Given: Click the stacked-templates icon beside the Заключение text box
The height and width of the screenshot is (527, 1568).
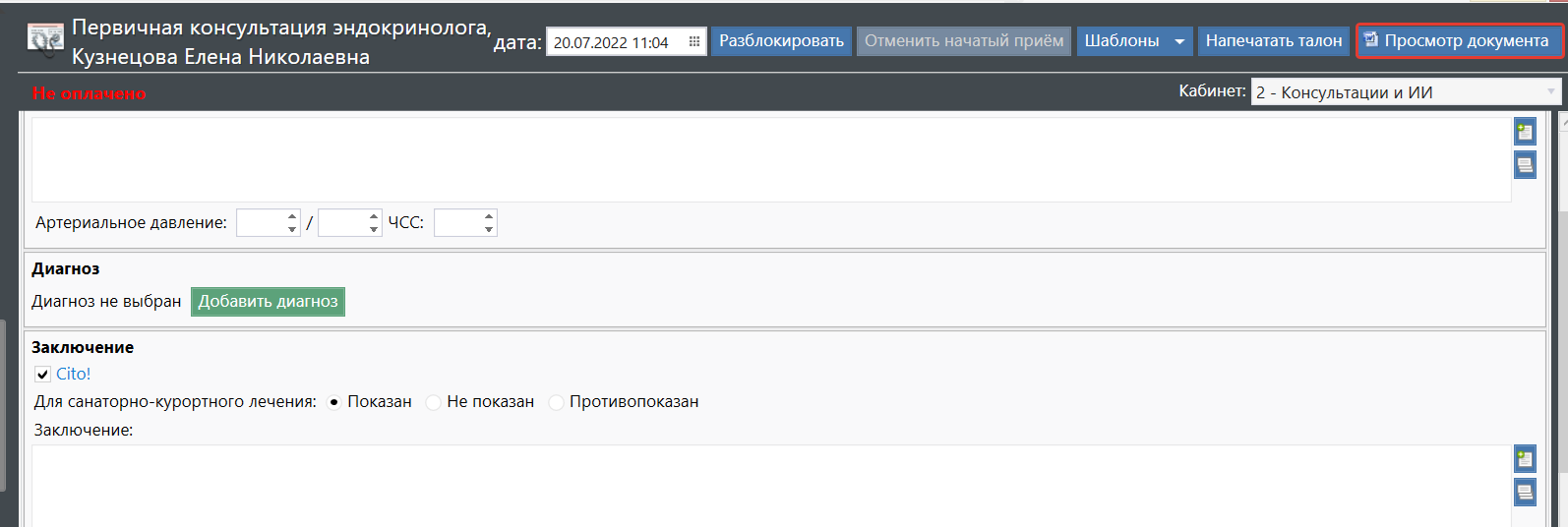Looking at the screenshot, I should coord(1525,493).
